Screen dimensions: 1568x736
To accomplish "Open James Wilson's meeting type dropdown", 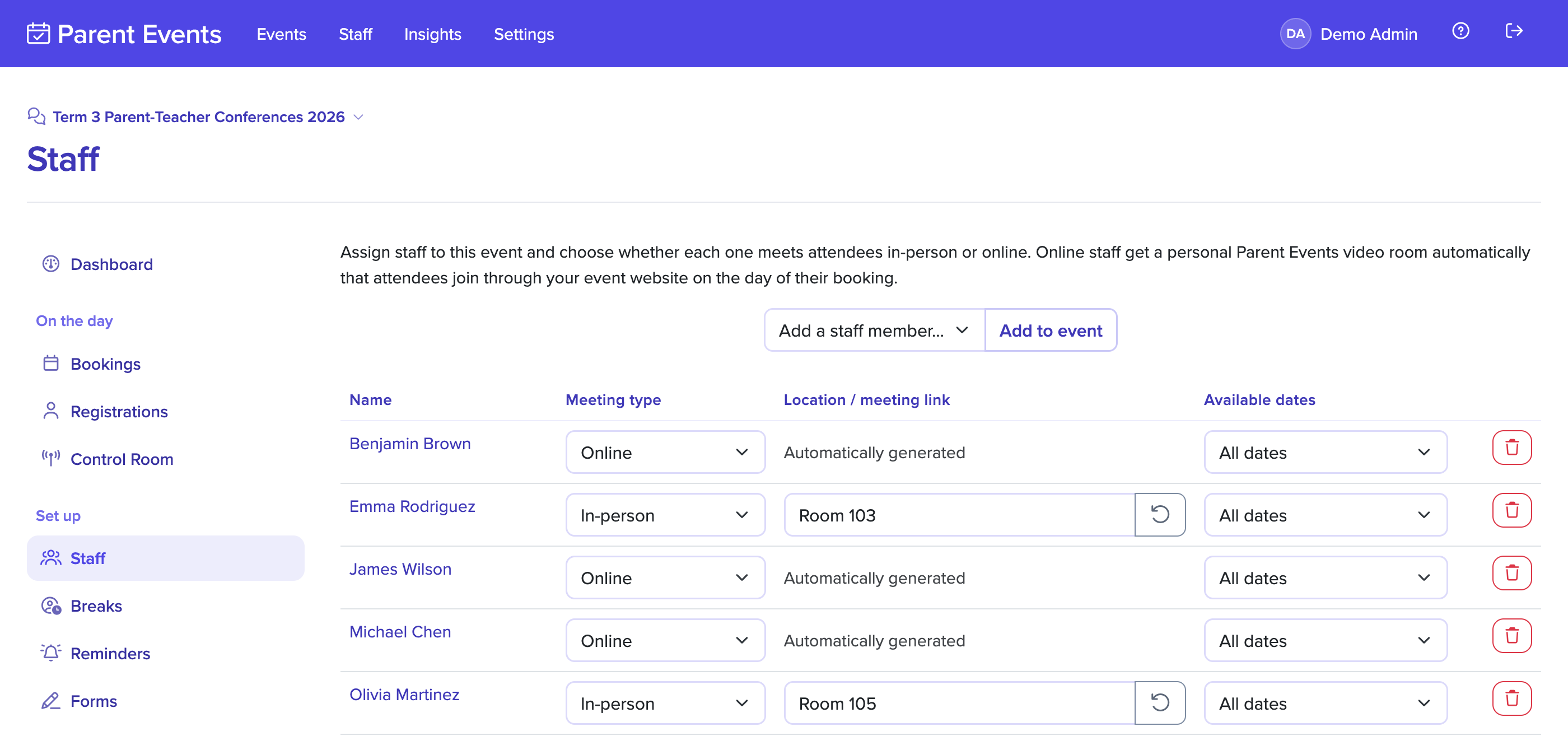I will (665, 577).
